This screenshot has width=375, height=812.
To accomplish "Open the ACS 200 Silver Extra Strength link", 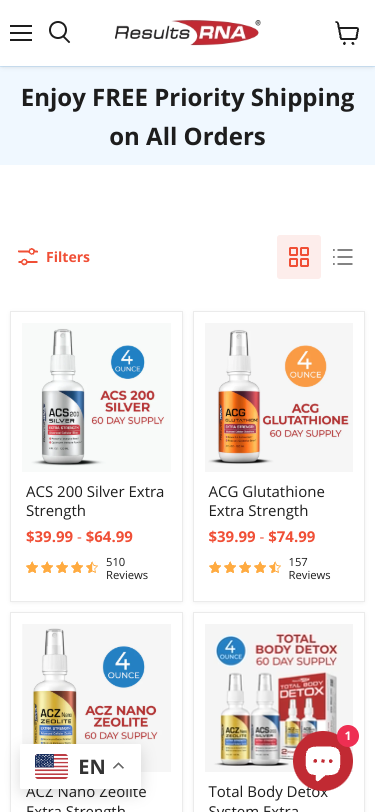I will point(95,501).
